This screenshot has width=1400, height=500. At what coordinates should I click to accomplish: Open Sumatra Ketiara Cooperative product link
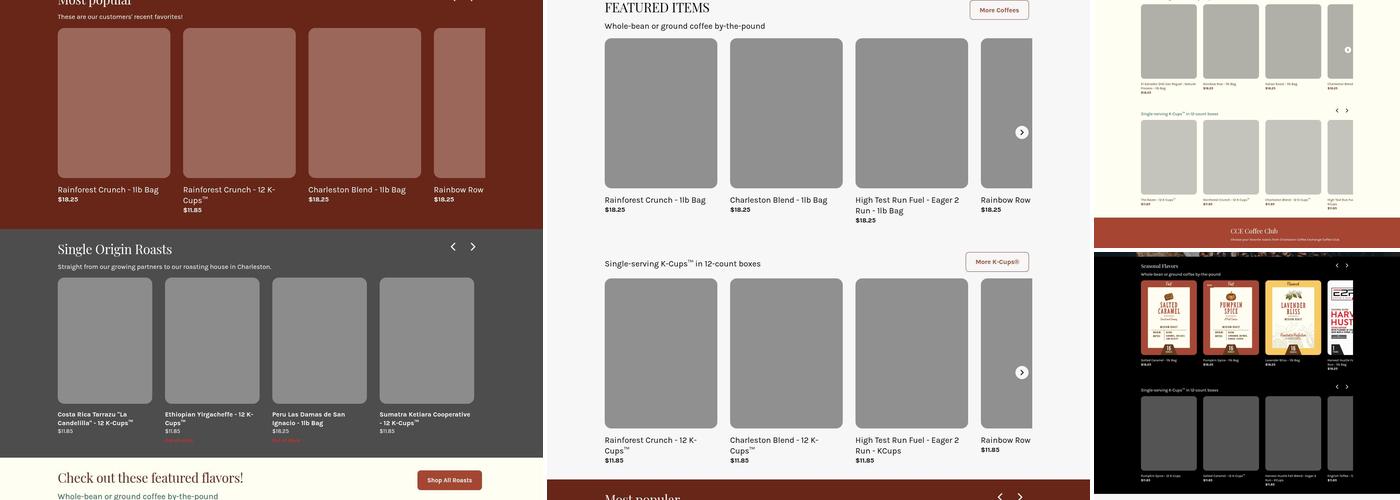click(424, 418)
